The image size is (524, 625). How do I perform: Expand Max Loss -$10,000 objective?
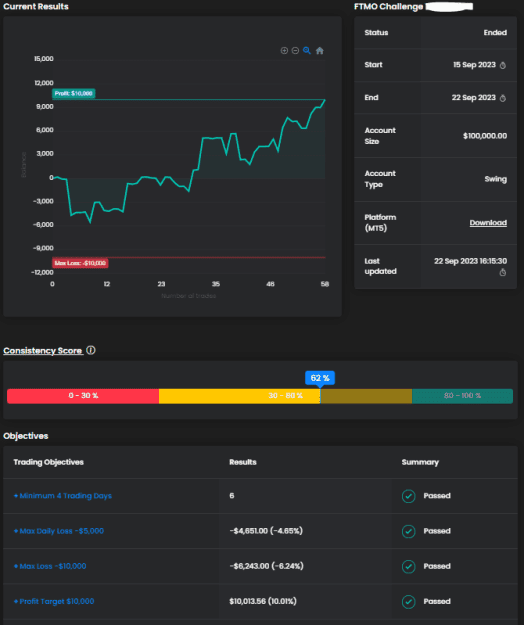click(50, 566)
